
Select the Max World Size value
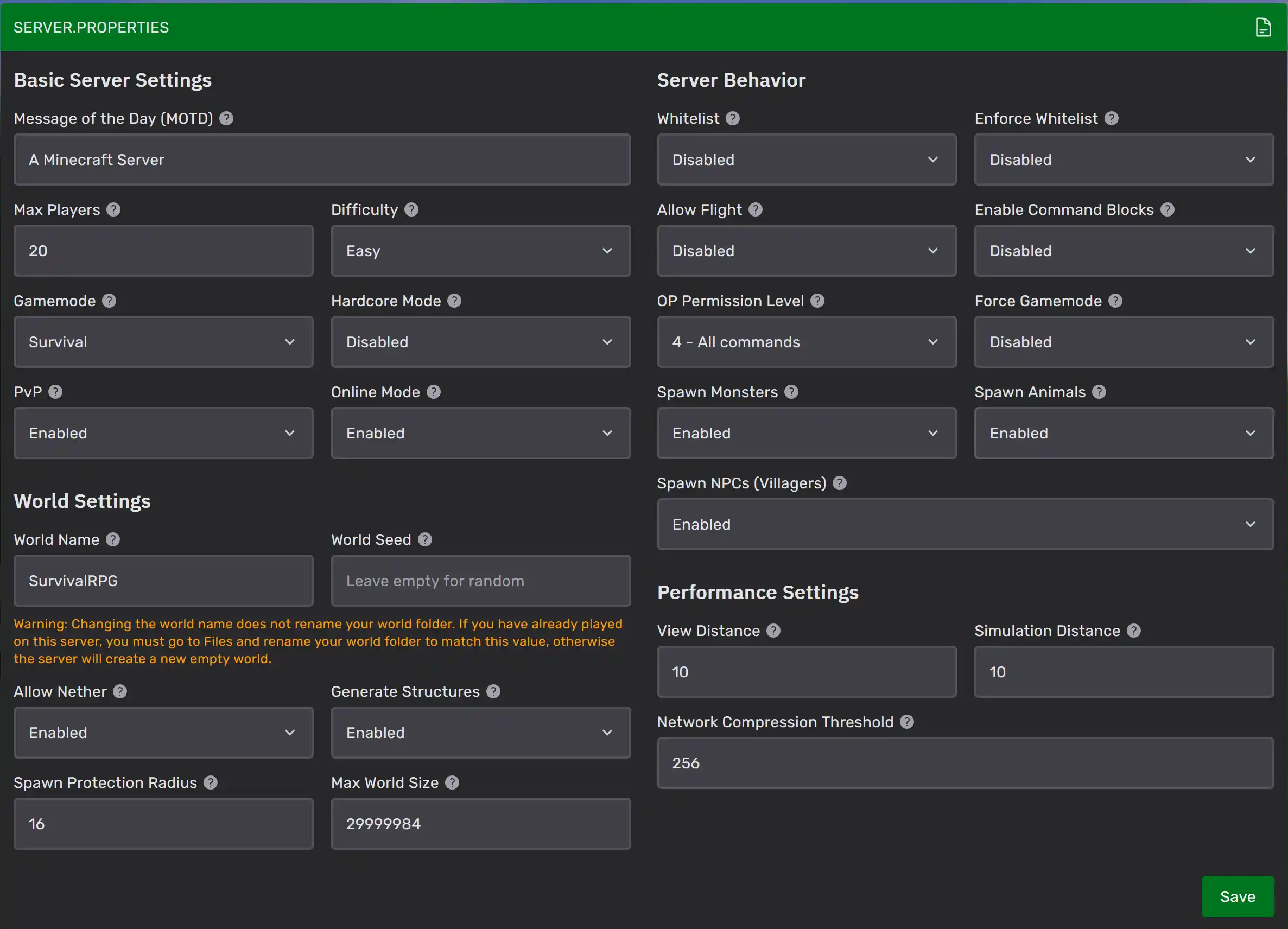(x=480, y=823)
